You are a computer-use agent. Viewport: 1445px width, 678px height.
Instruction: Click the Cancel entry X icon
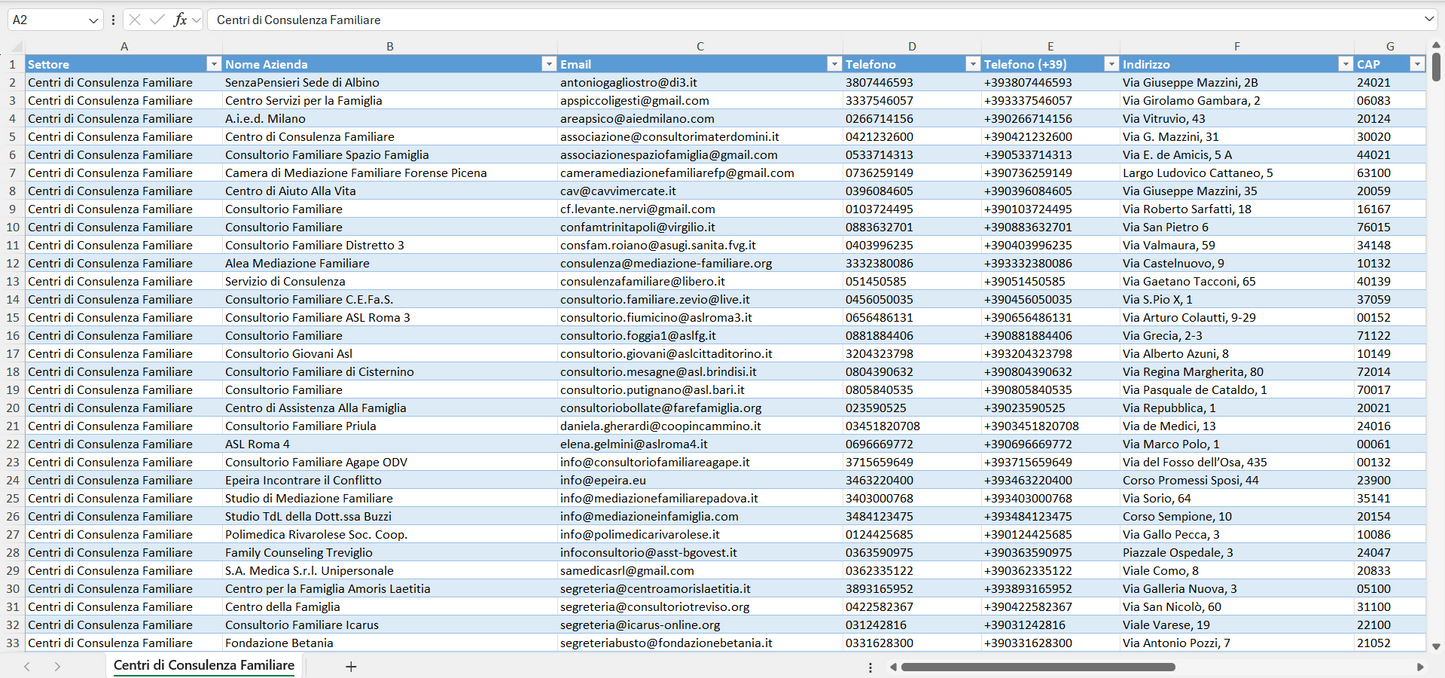[x=135, y=20]
